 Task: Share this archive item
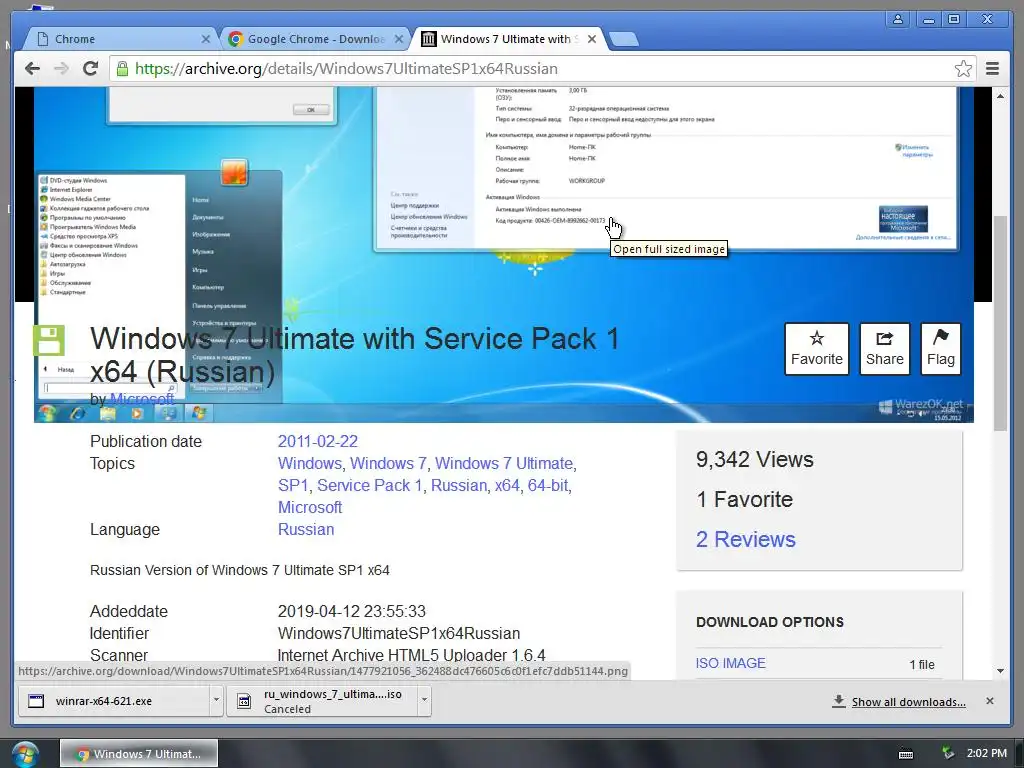884,349
